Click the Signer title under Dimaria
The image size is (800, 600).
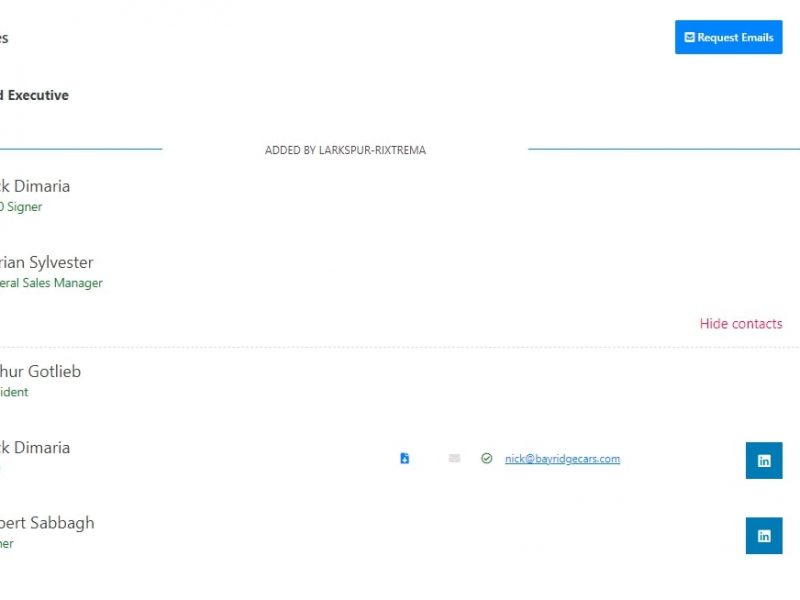[21, 207]
